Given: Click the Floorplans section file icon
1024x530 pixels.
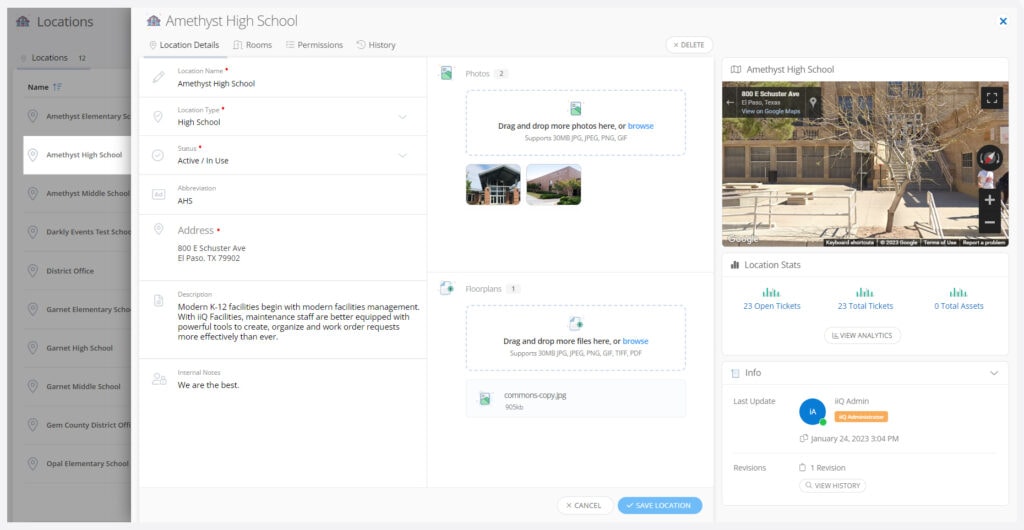Looking at the screenshot, I should 447,288.
